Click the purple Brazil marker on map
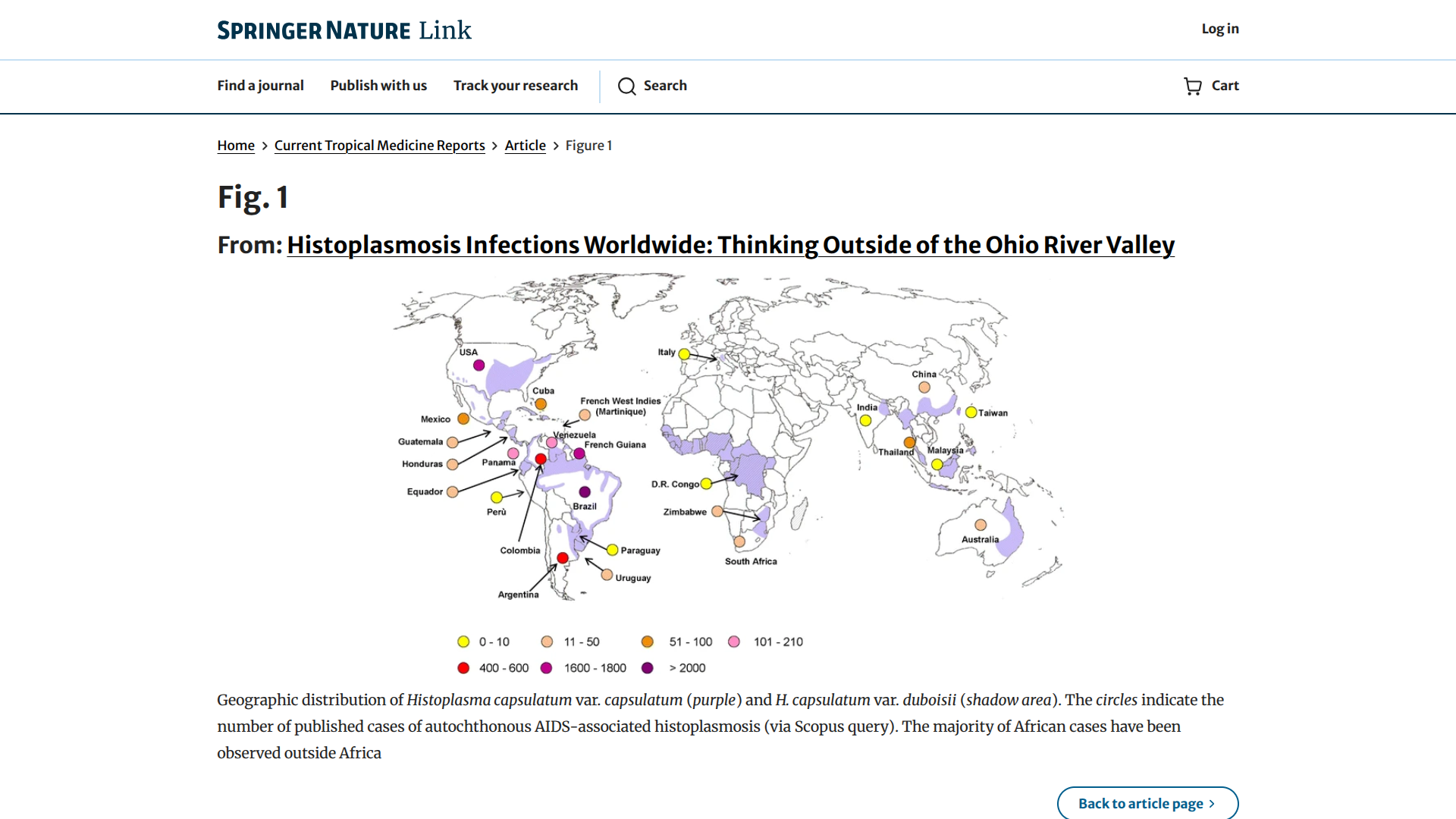 tap(585, 492)
